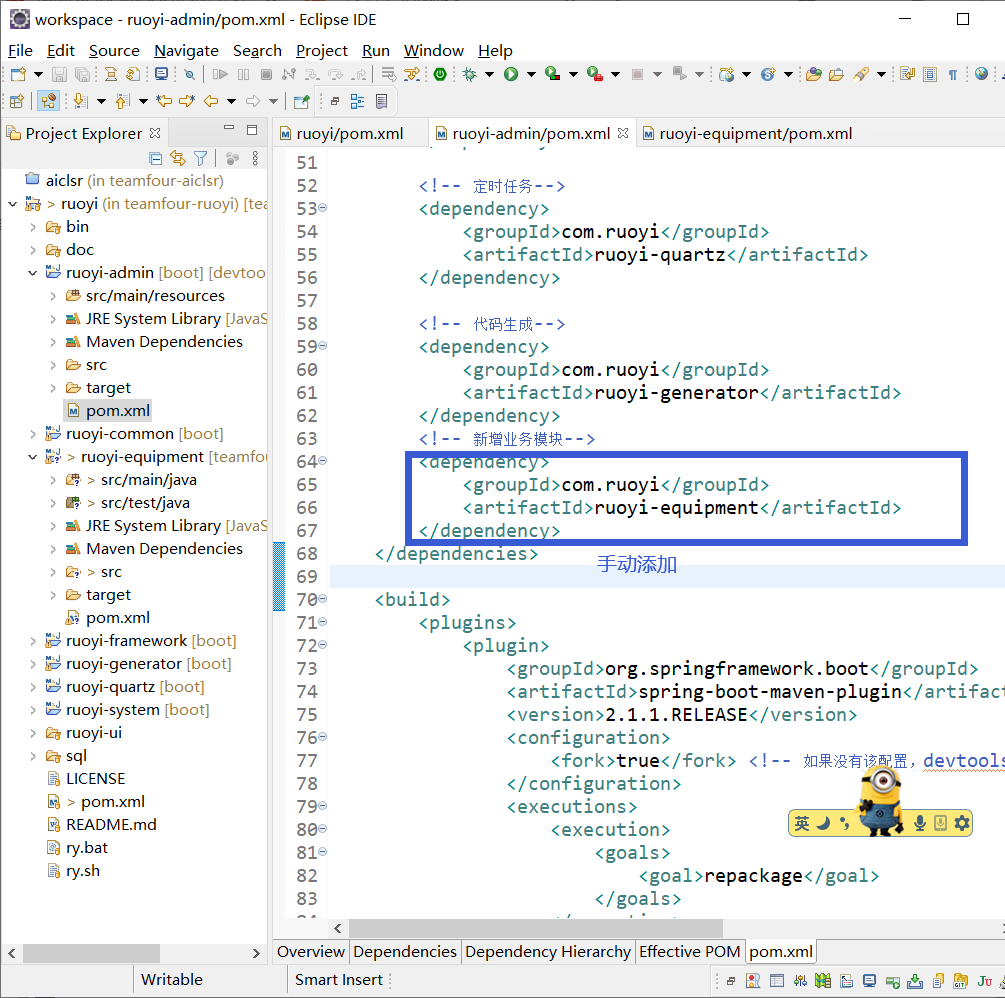Viewport: 1005px width, 998px height.
Task: Toggle the highlighted hierarchy view toolbar button
Action: pos(48,101)
